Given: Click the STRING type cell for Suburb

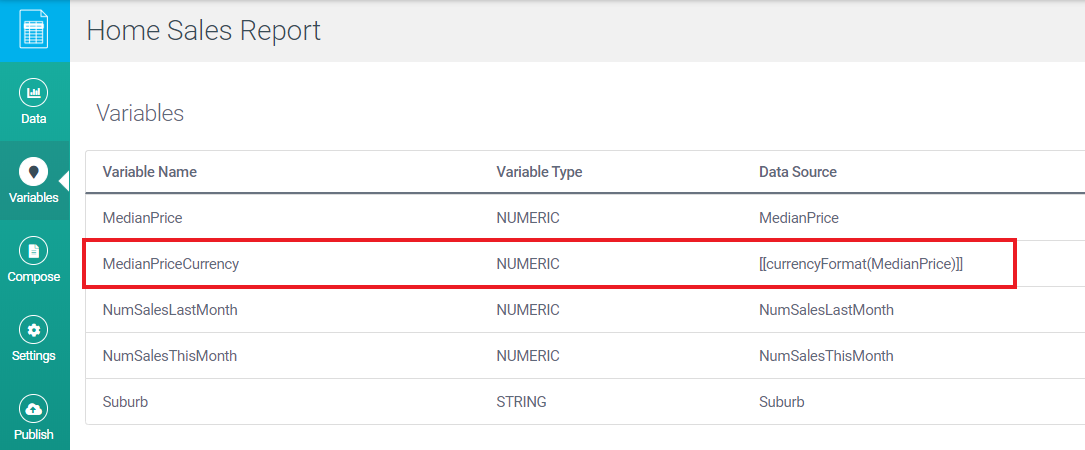Looking at the screenshot, I should click(521, 402).
